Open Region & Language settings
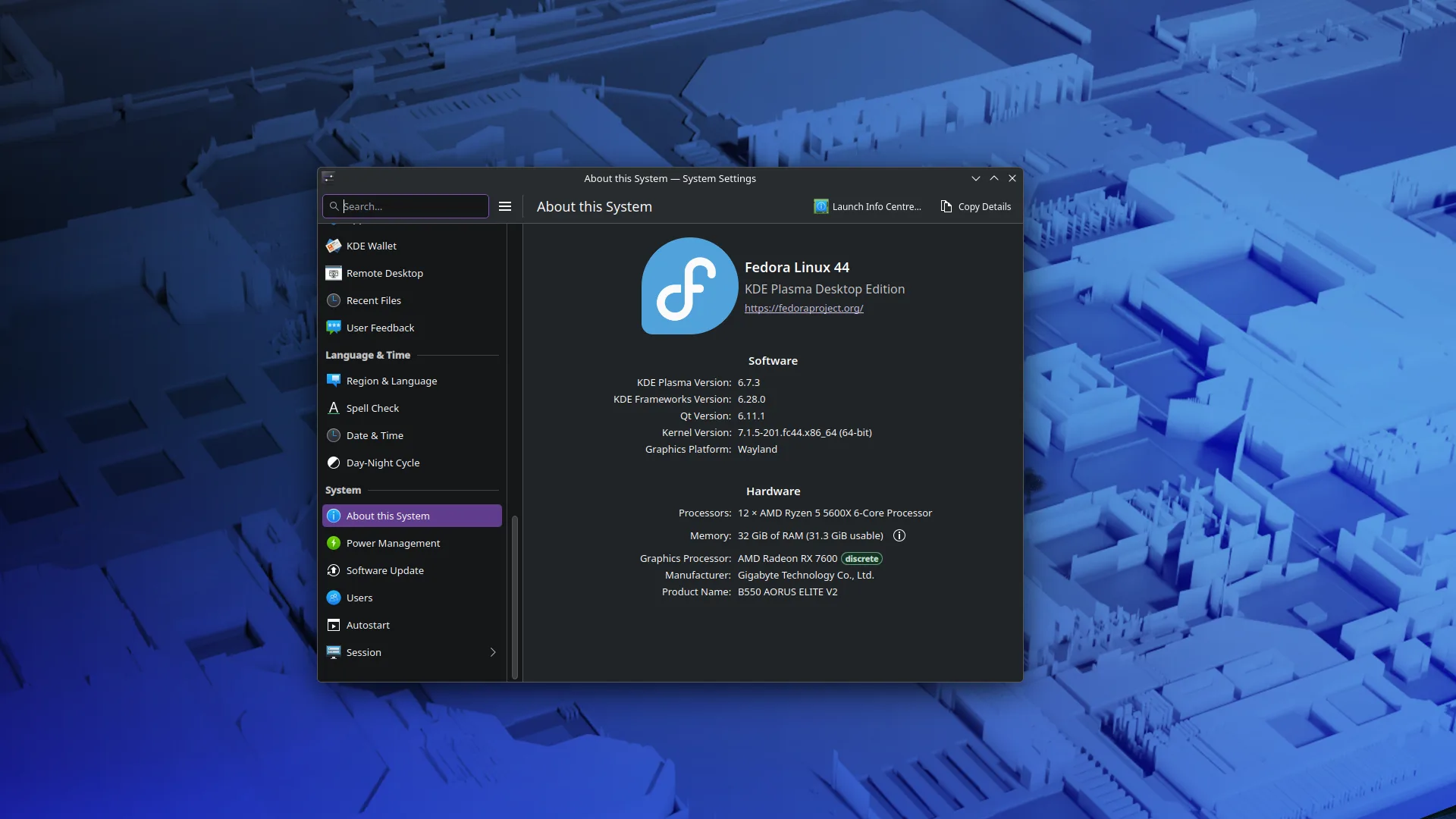Viewport: 1456px width, 819px height. click(x=412, y=381)
